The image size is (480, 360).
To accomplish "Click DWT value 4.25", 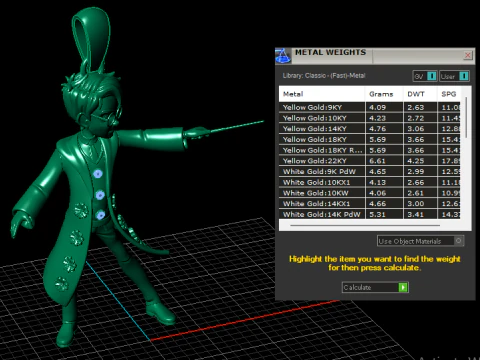I will point(416,161).
